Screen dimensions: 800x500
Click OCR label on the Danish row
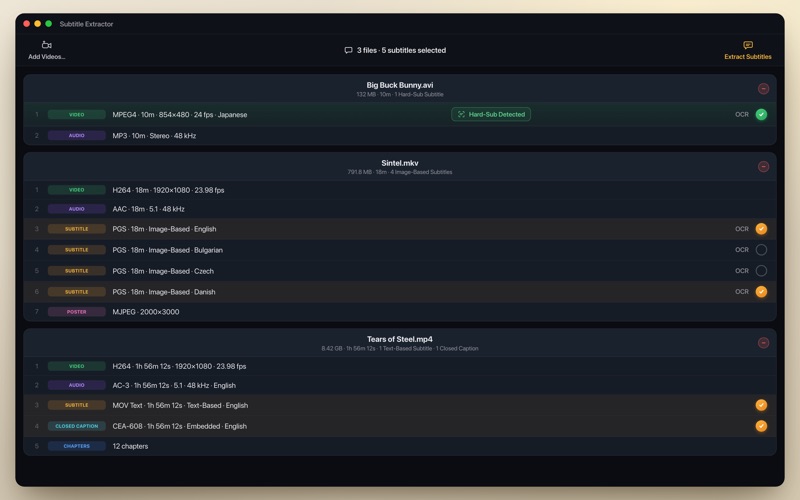742,291
